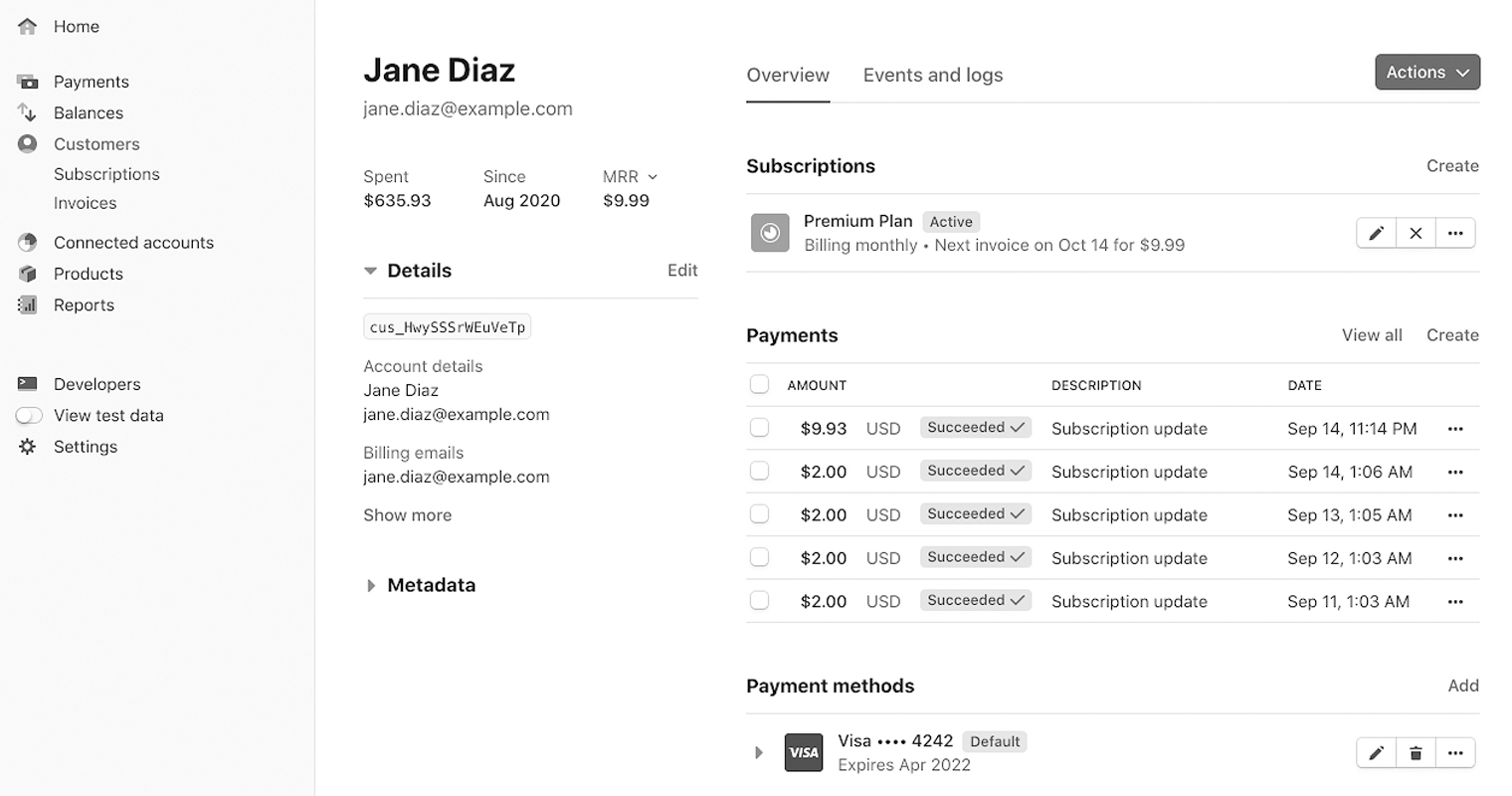Cancel Premium Plan with the X icon
Viewport: 1512px width, 796px height.
(x=1416, y=233)
